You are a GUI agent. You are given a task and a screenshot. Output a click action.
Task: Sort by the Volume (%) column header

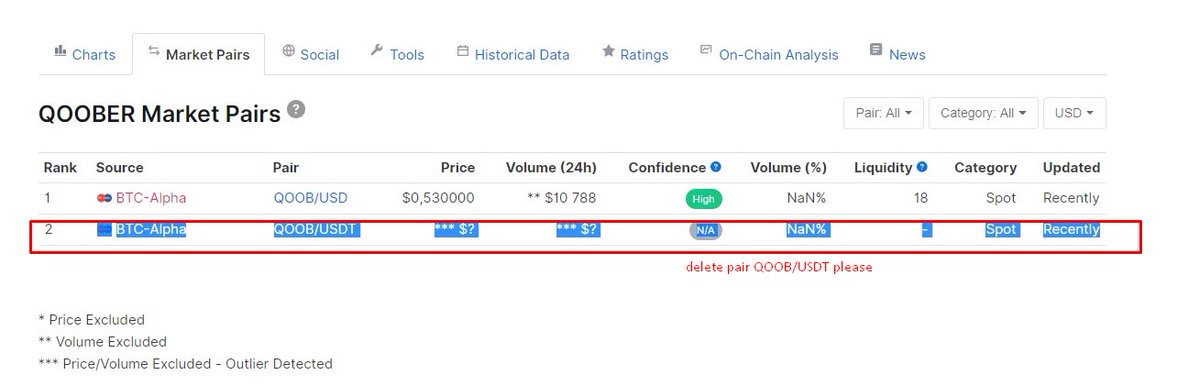tap(789, 167)
